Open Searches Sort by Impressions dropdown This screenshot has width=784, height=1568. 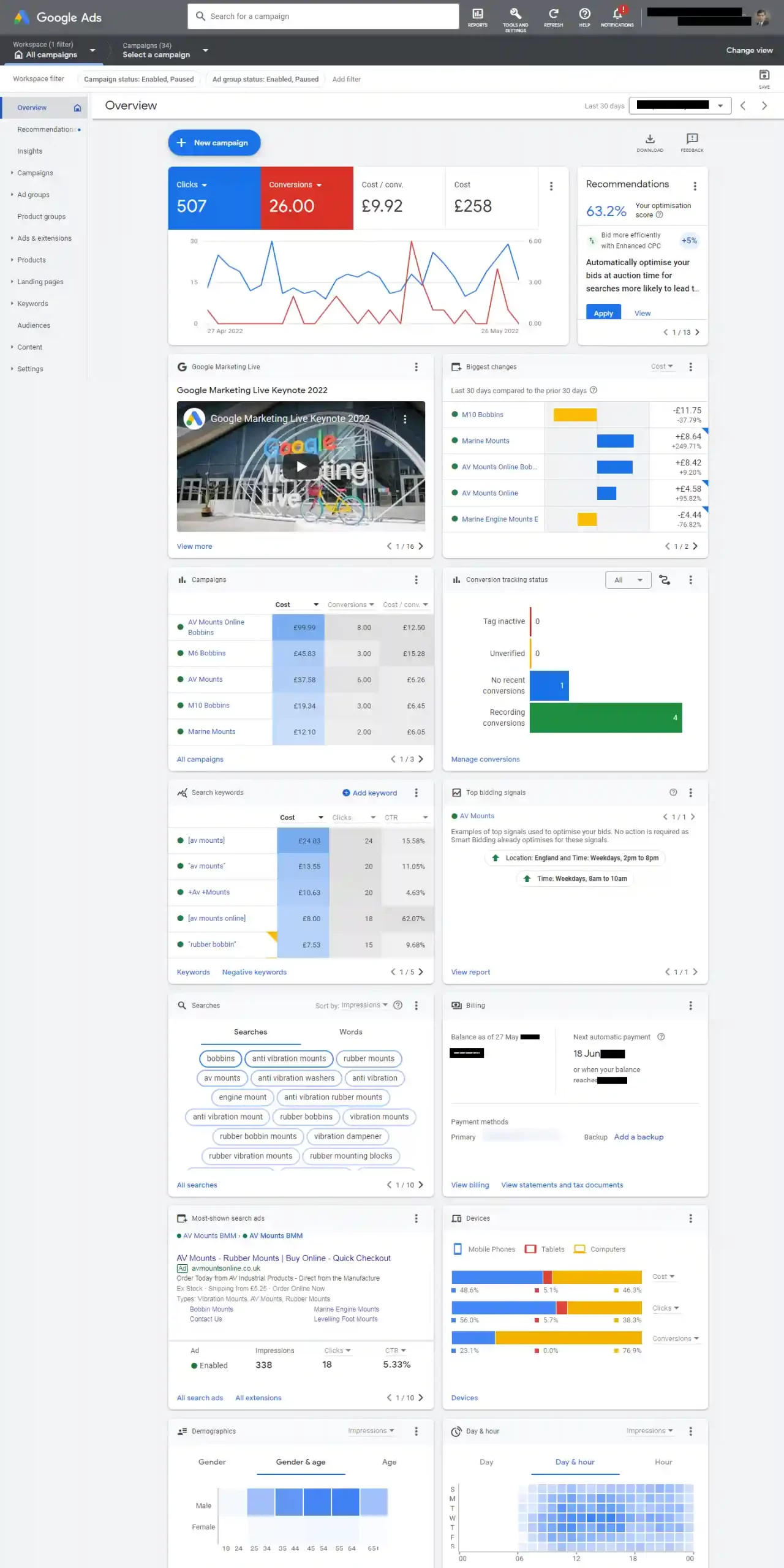coord(364,1005)
